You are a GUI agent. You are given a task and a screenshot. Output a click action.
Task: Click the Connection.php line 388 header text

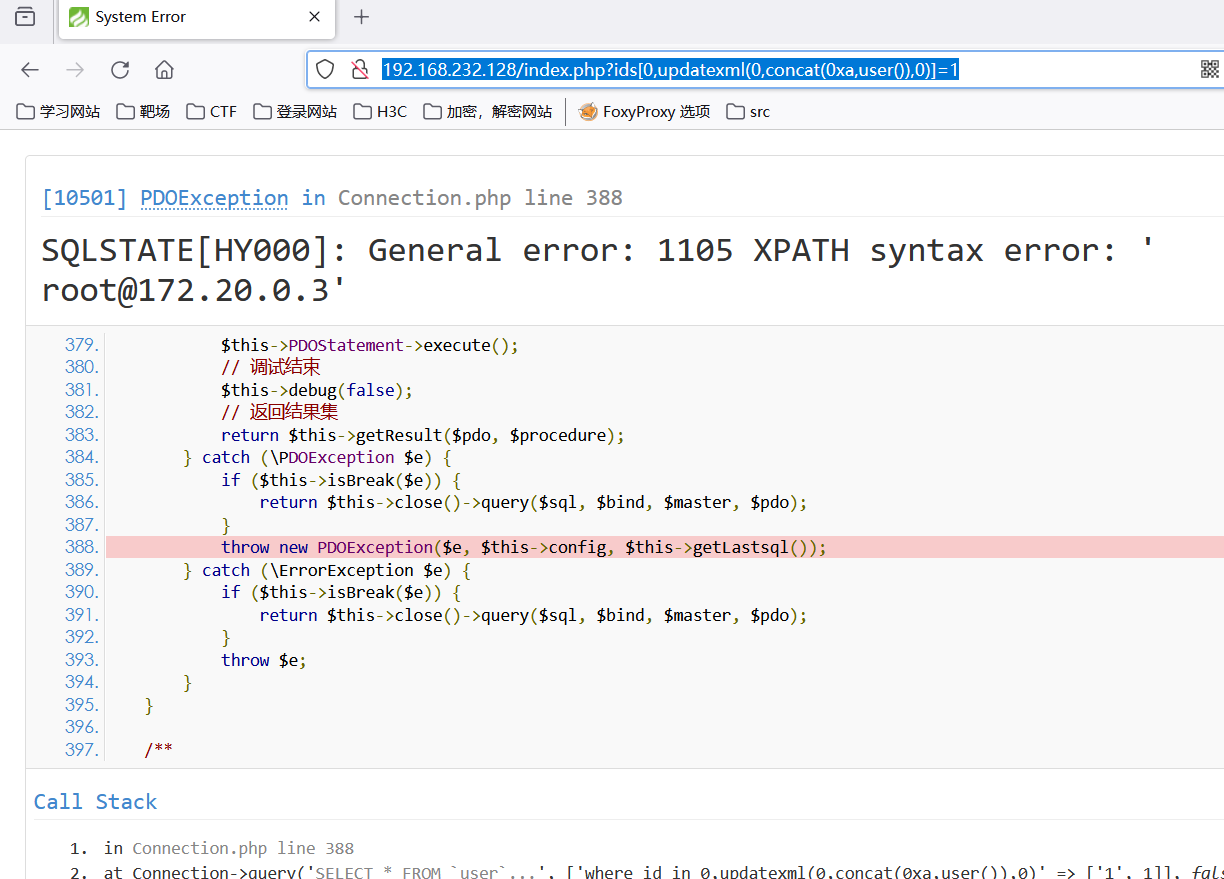click(x=480, y=198)
